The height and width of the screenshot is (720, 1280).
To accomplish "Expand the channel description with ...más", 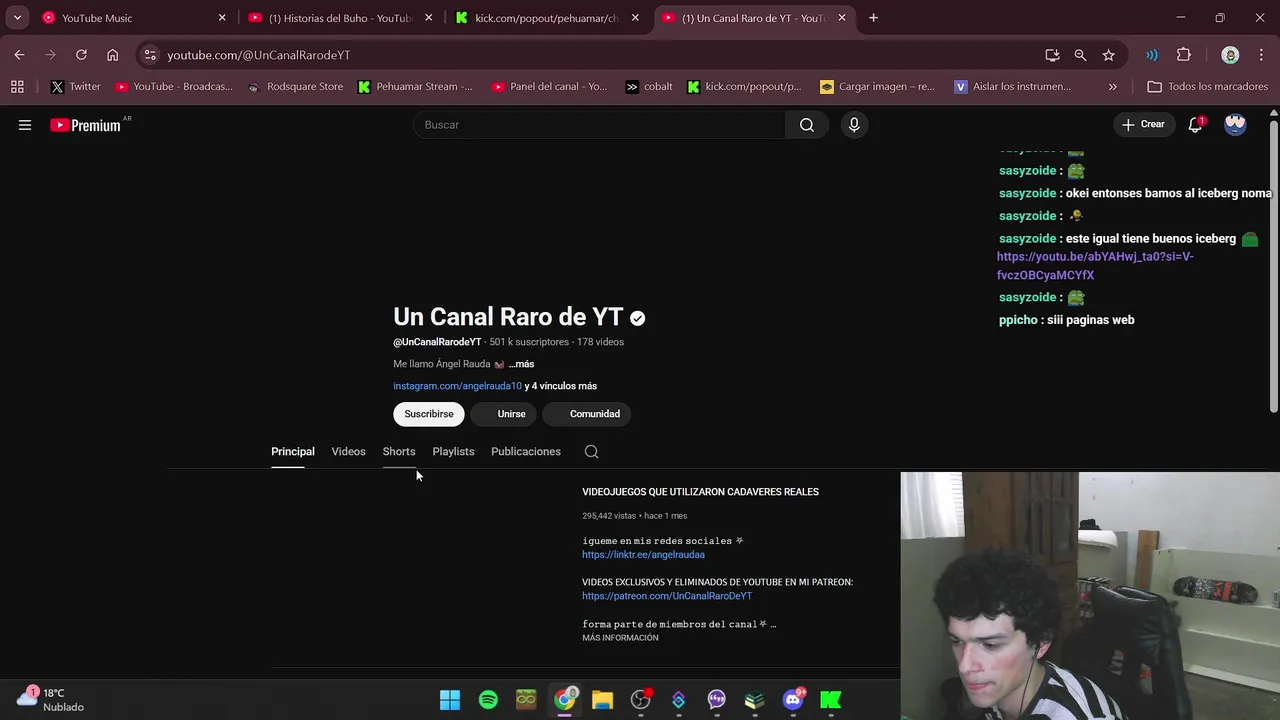I will tap(521, 364).
